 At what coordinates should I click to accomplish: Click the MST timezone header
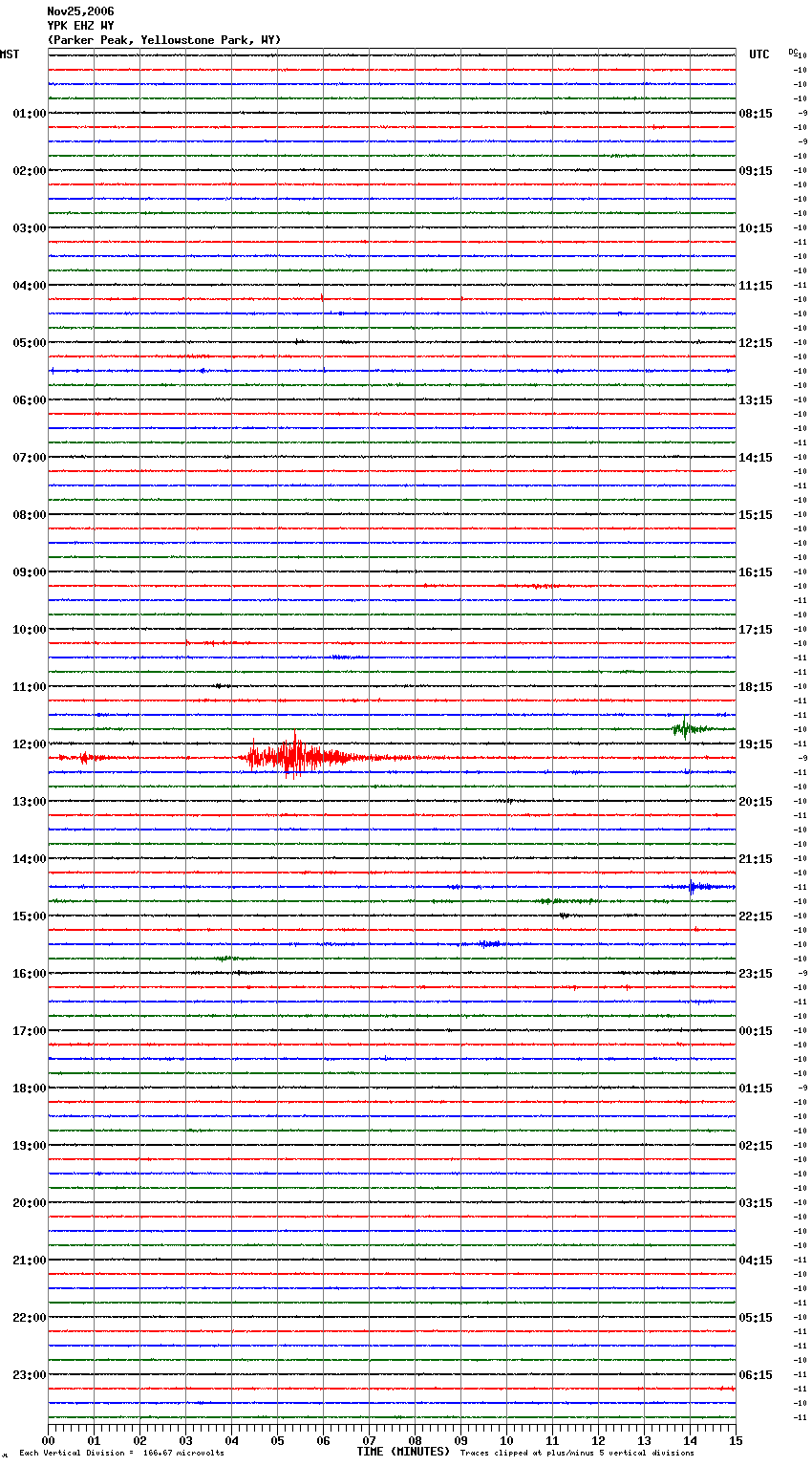[10, 54]
